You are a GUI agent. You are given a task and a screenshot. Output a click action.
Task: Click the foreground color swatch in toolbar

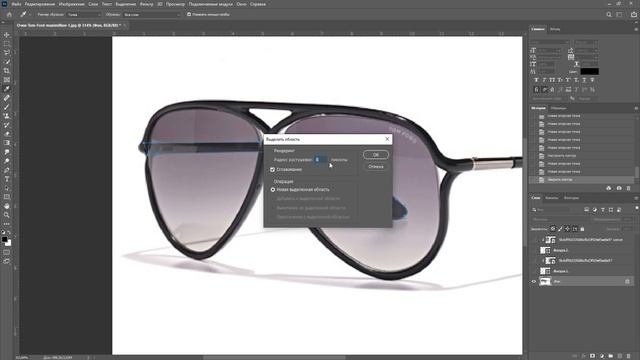pyautogui.click(x=4, y=240)
